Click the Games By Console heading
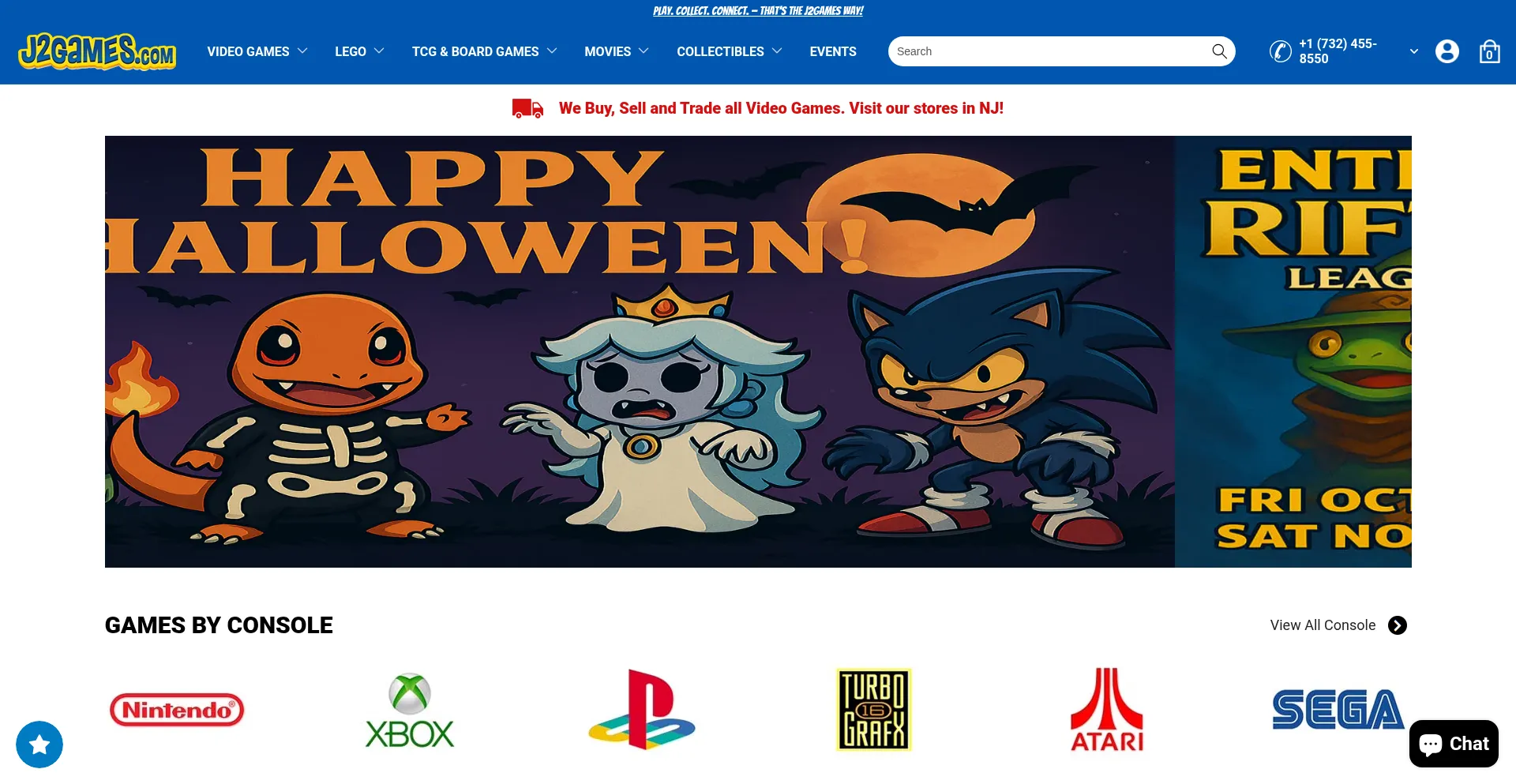The image size is (1516, 784). point(219,625)
